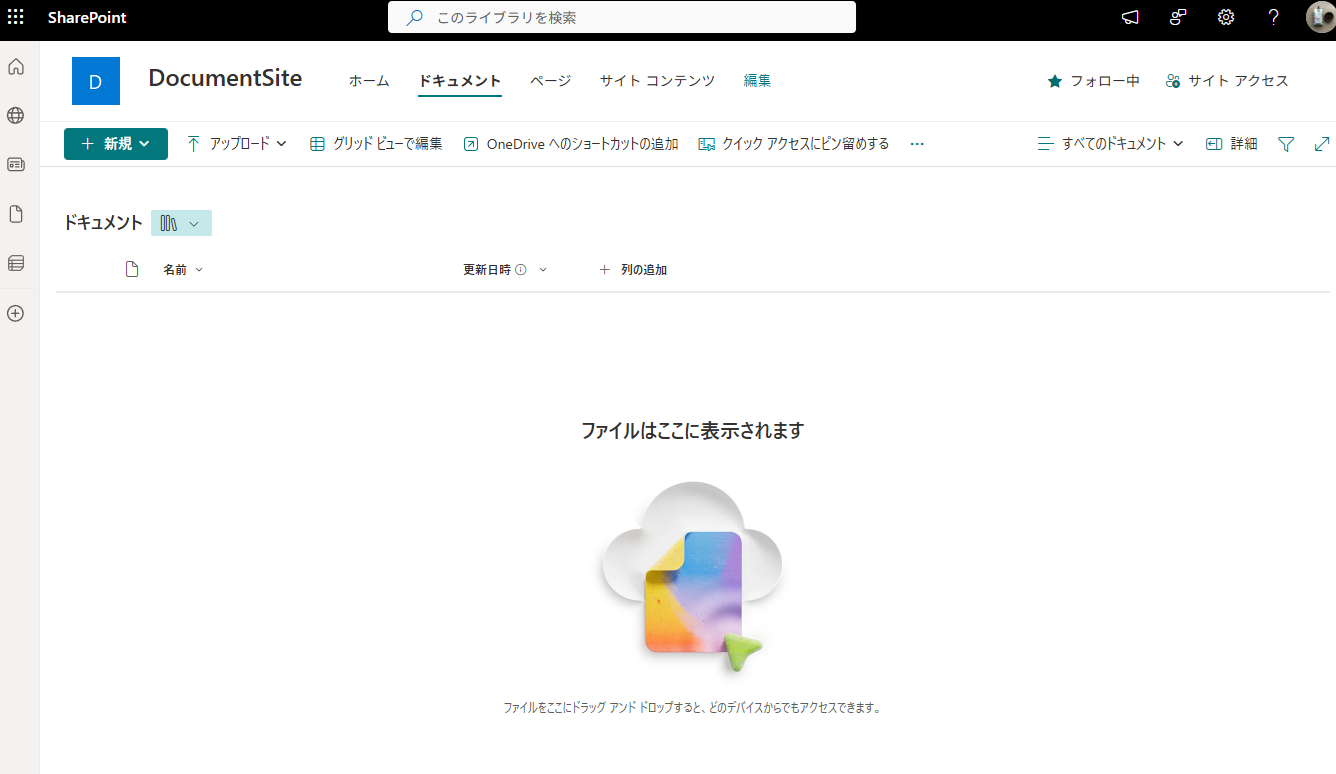Click the 列の追加 button

point(633,270)
